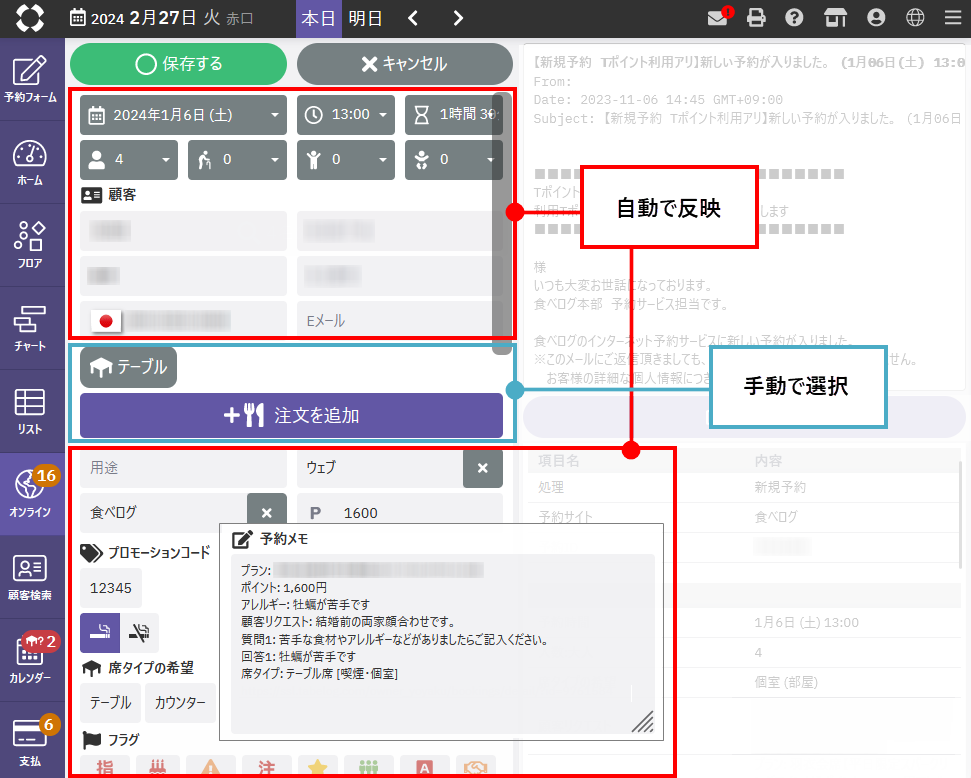Open the reservation date dropdown
Viewport: 971px width, 778px height.
[183, 115]
